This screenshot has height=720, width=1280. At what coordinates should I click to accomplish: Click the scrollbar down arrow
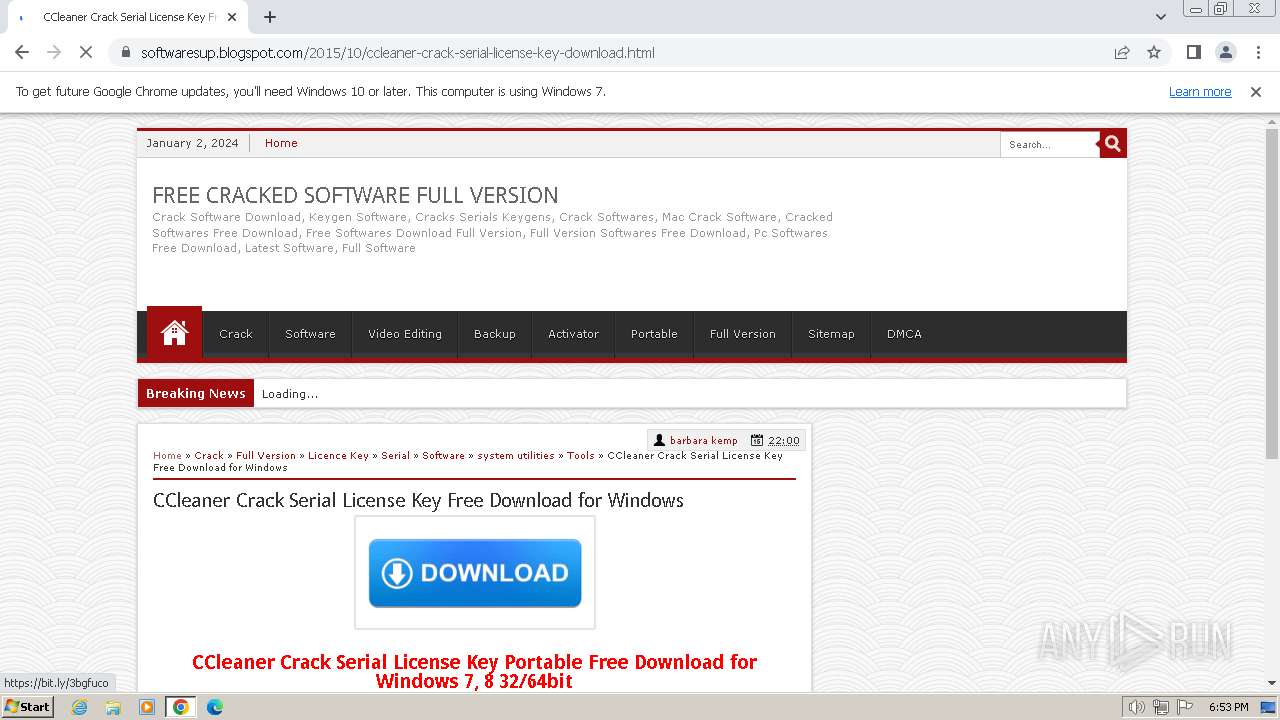click(1272, 683)
